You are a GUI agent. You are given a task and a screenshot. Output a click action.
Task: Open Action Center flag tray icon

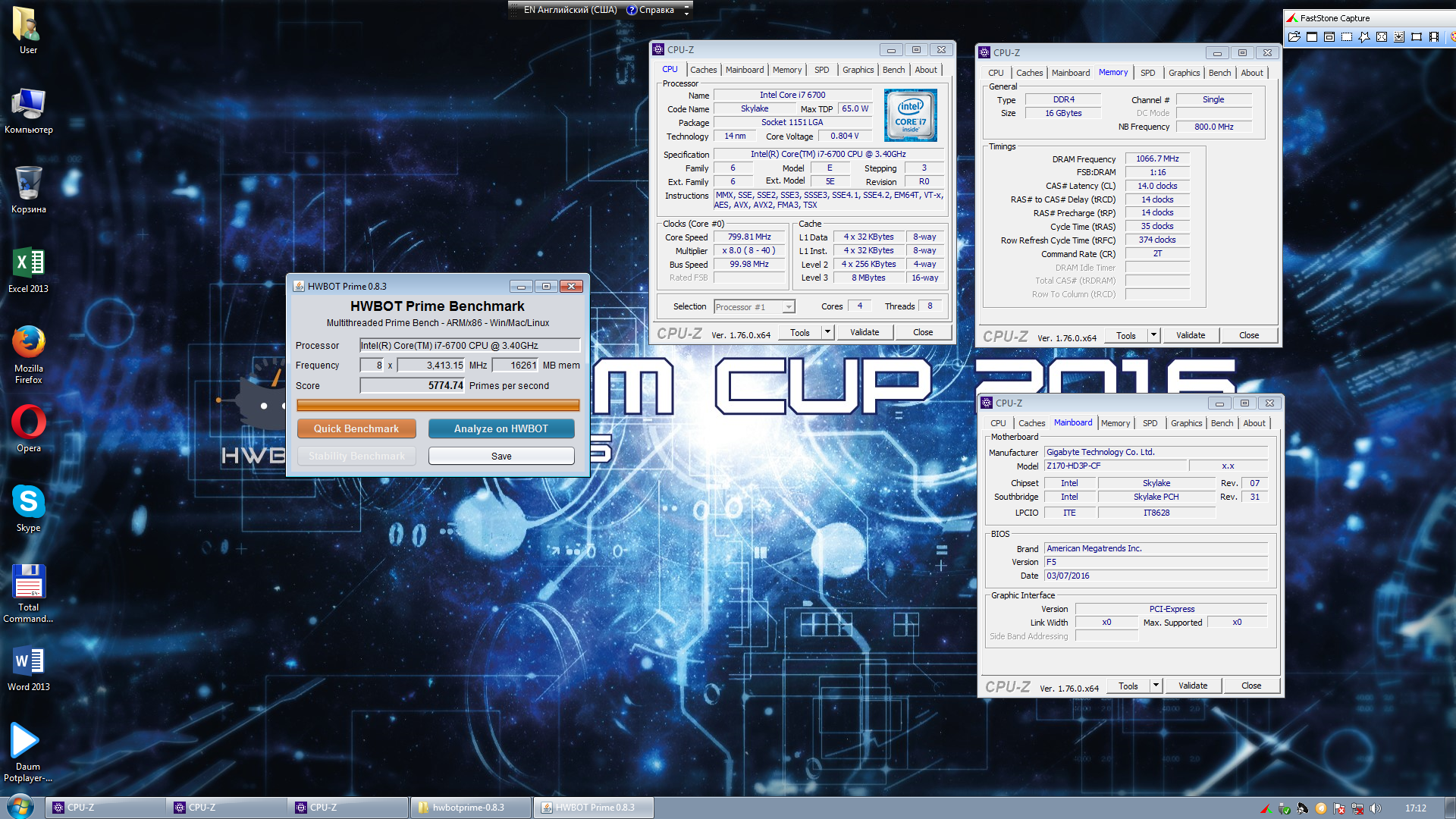tap(1339, 808)
